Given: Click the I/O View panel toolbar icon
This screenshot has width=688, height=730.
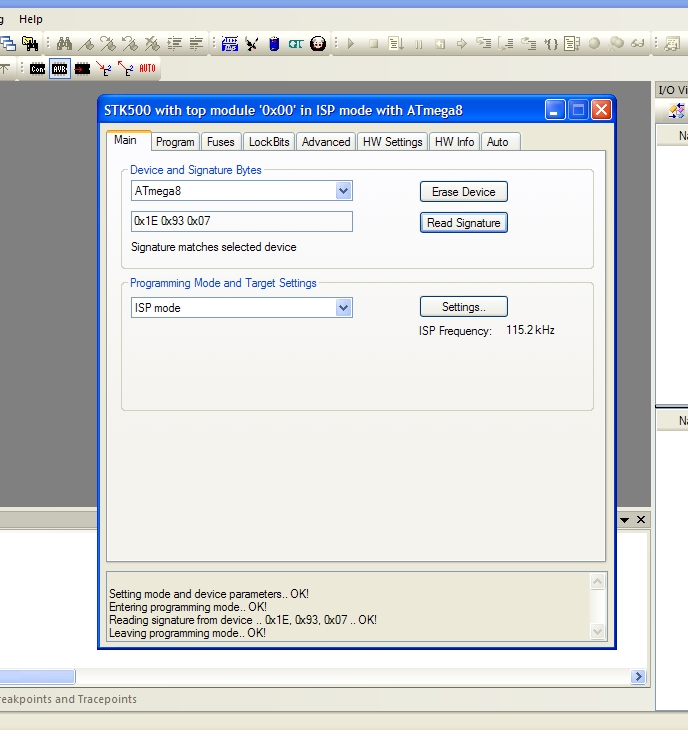Looking at the screenshot, I should point(676,111).
